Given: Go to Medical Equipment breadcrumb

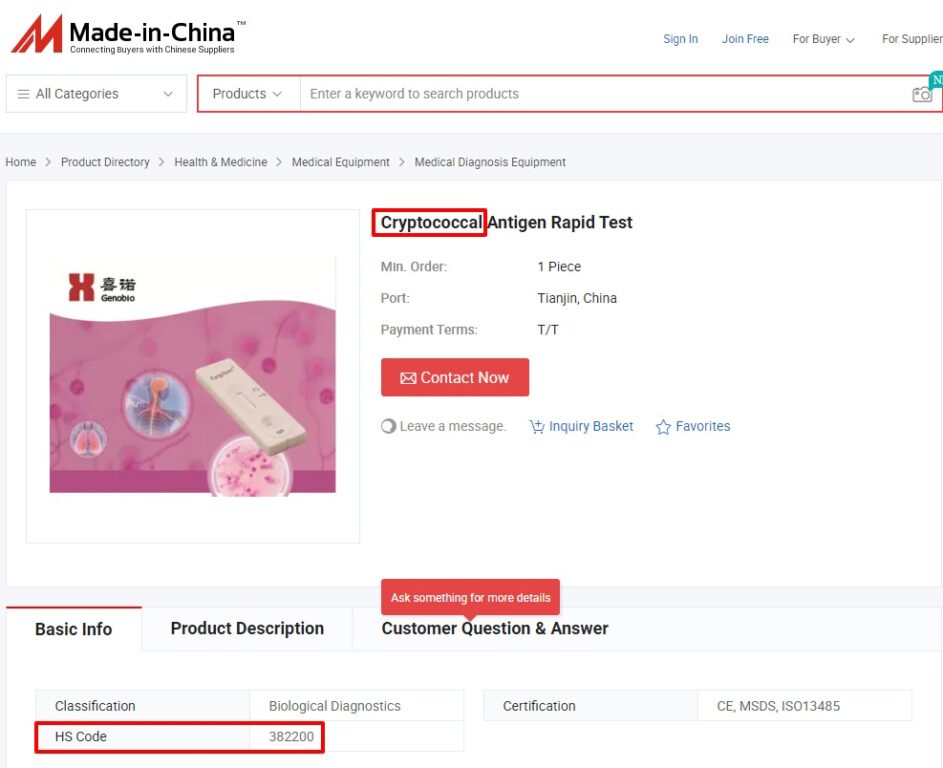Looking at the screenshot, I should [x=340, y=162].
